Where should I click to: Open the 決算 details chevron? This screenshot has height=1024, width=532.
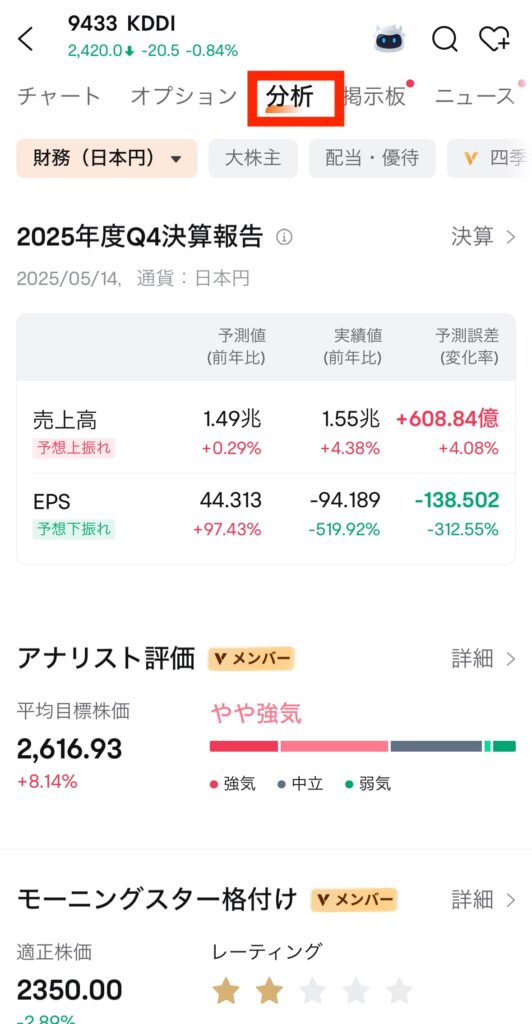pos(484,236)
